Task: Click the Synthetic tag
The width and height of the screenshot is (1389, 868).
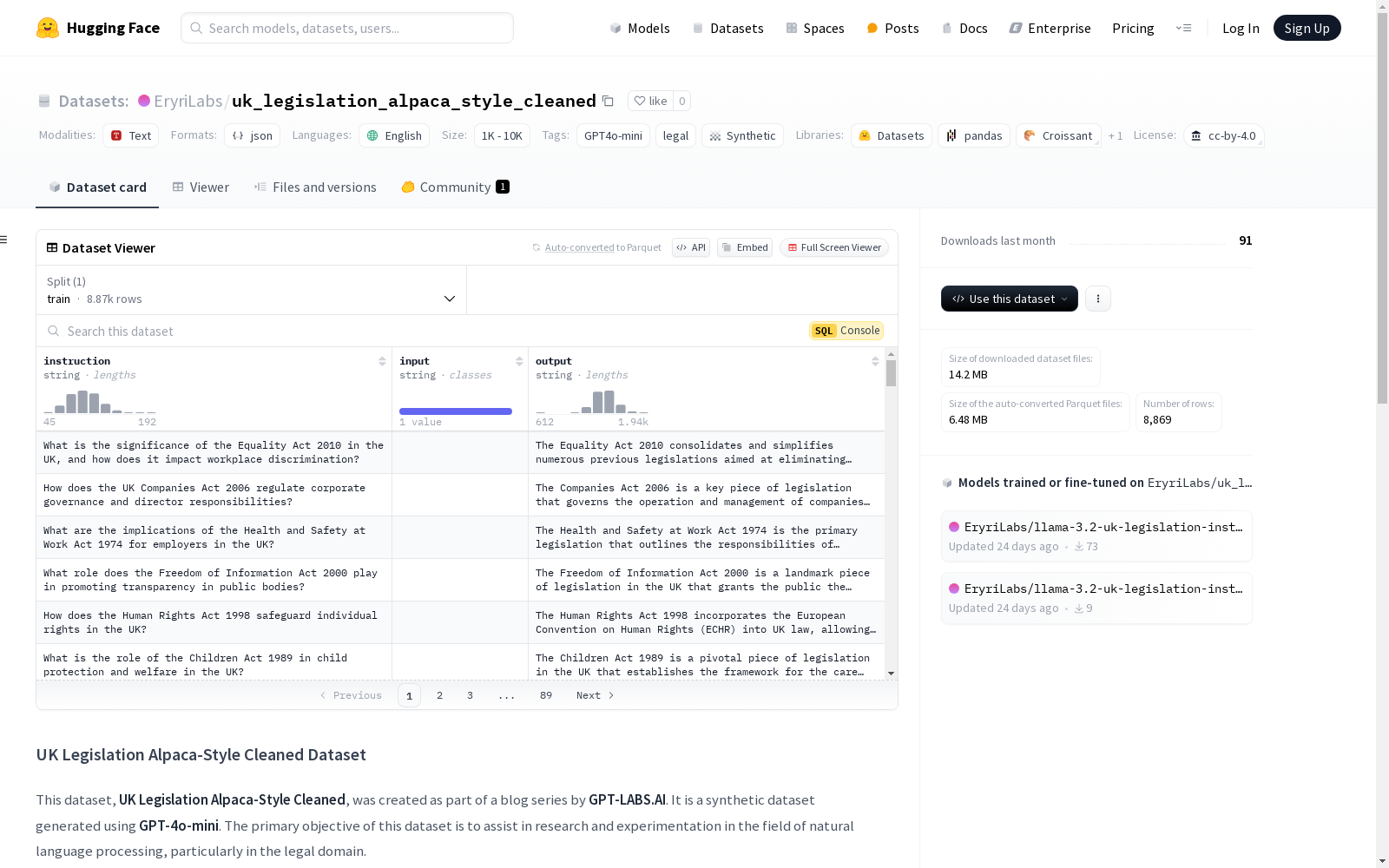Action: 742,135
